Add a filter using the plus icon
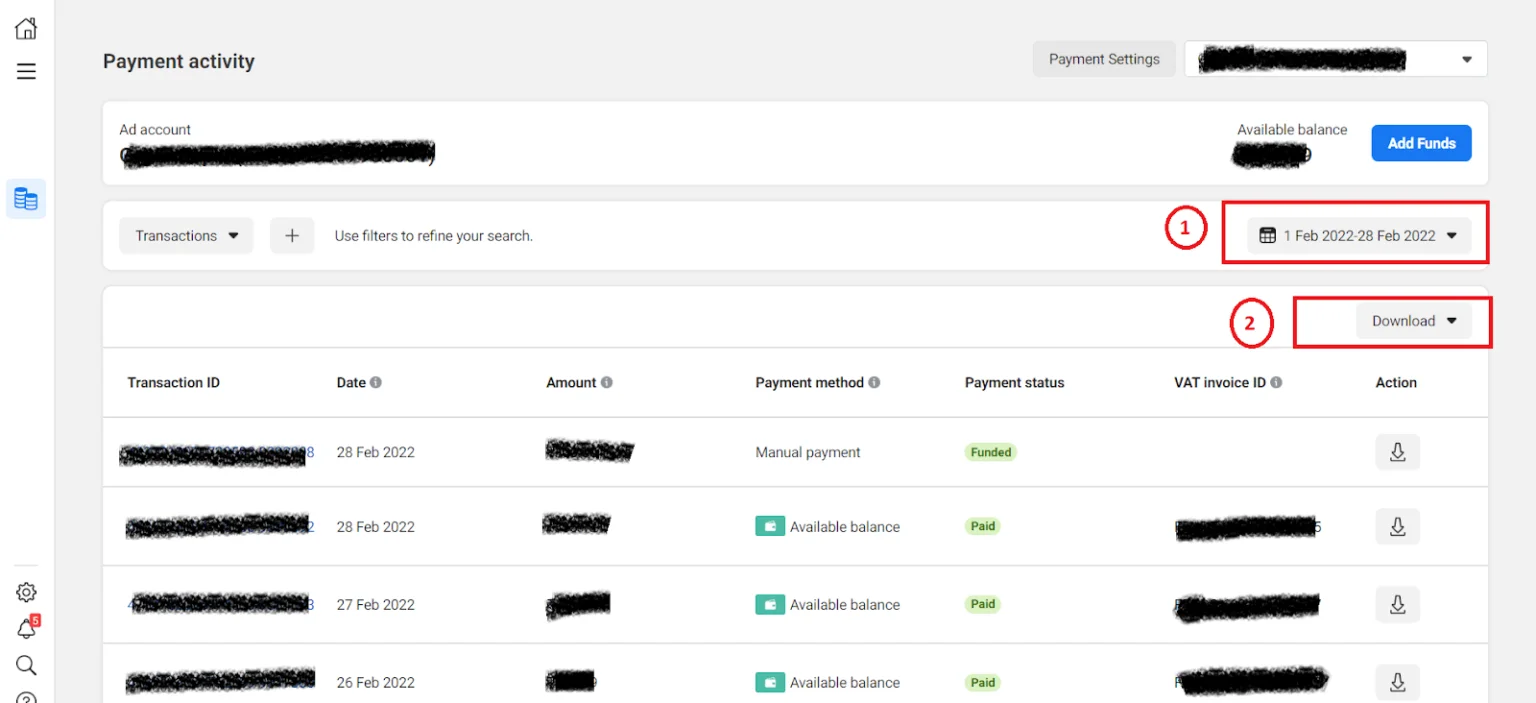 pyautogui.click(x=292, y=235)
